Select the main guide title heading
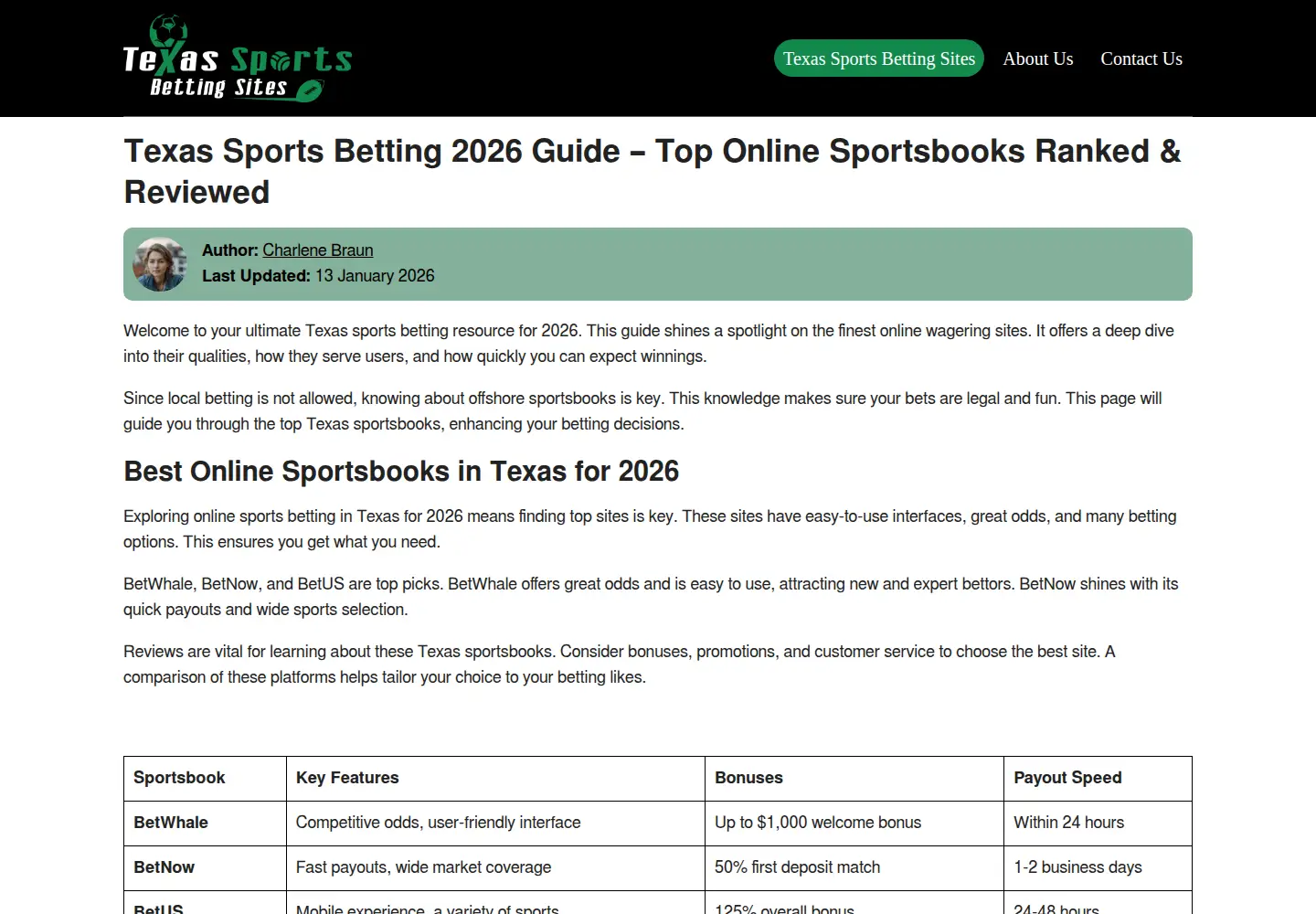 [x=653, y=171]
